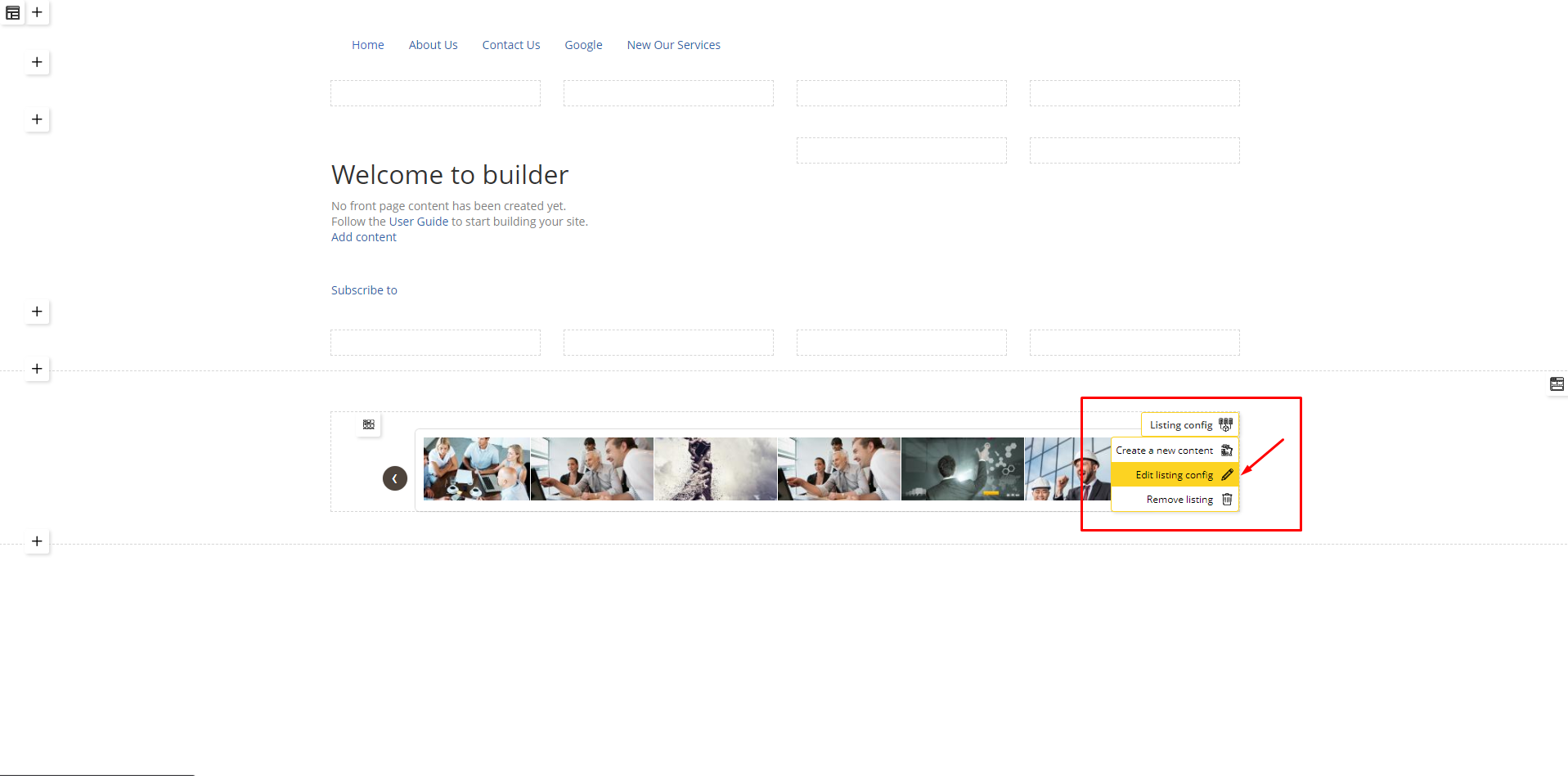Select carousel image of team around laptop
Image resolution: width=1568 pixels, height=776 pixels.
[477, 469]
